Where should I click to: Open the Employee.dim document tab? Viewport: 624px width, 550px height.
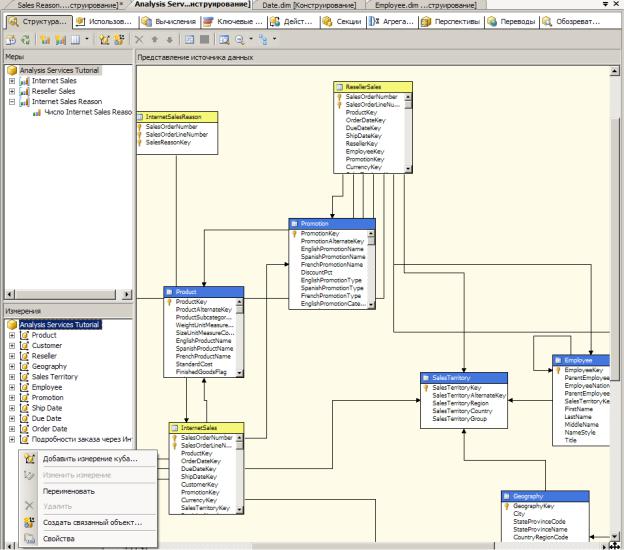(x=425, y=5)
